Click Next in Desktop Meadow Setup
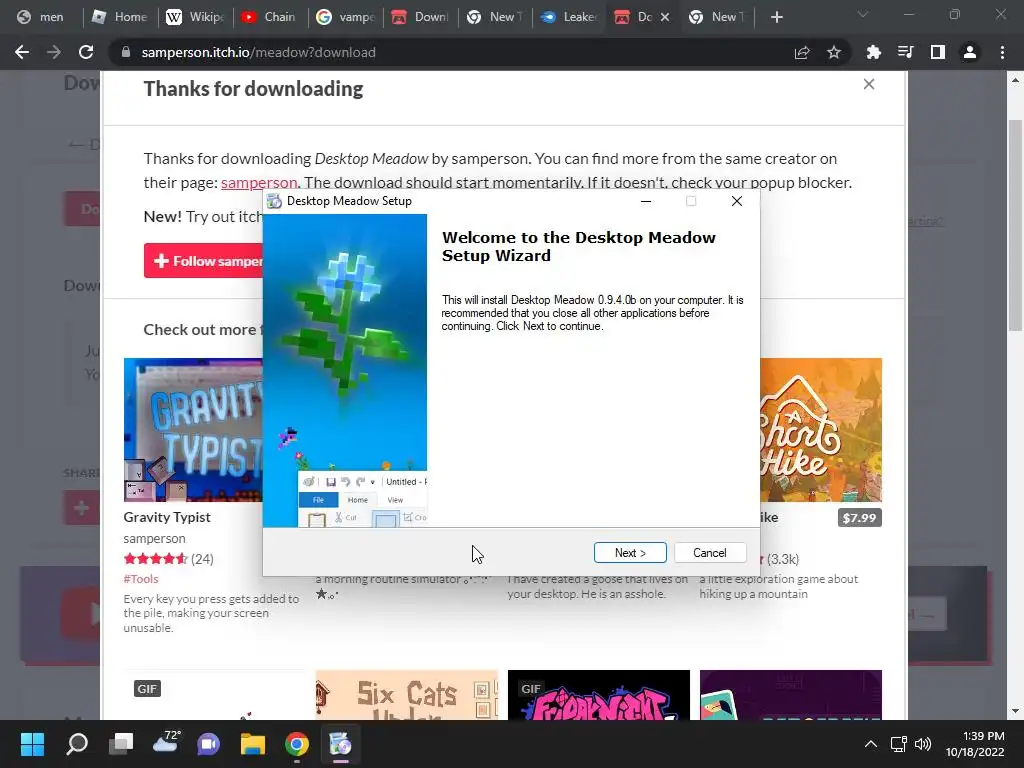Image resolution: width=1024 pixels, height=768 pixels. pyautogui.click(x=630, y=552)
